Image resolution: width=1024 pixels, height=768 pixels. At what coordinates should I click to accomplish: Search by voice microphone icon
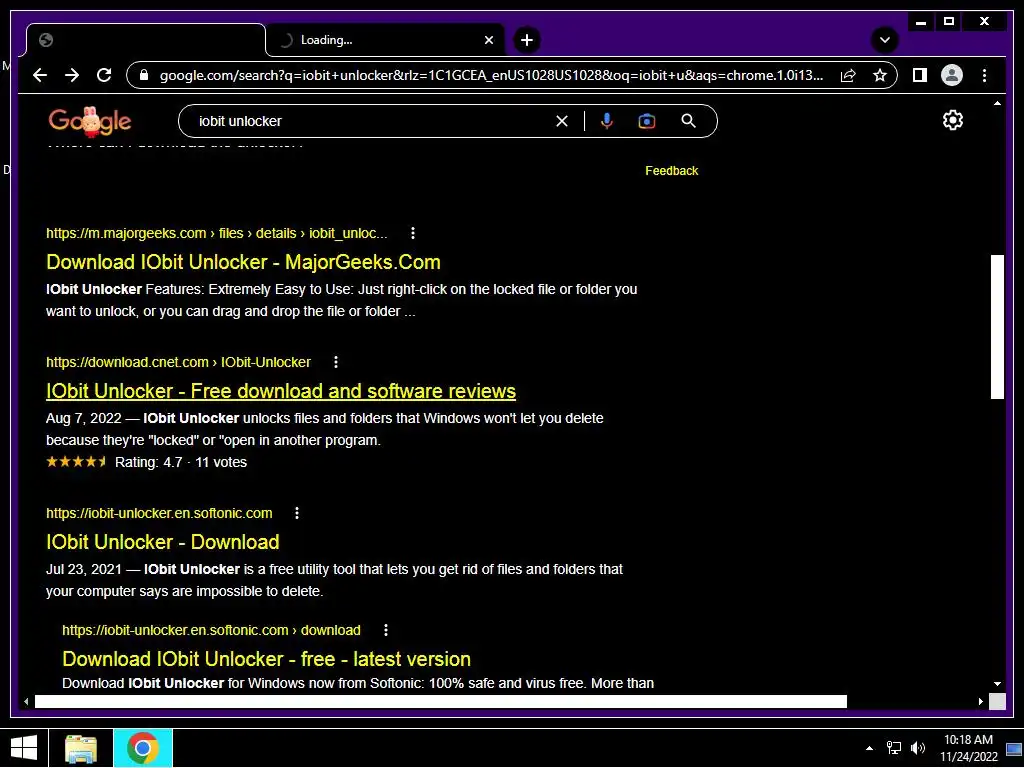[x=607, y=121]
